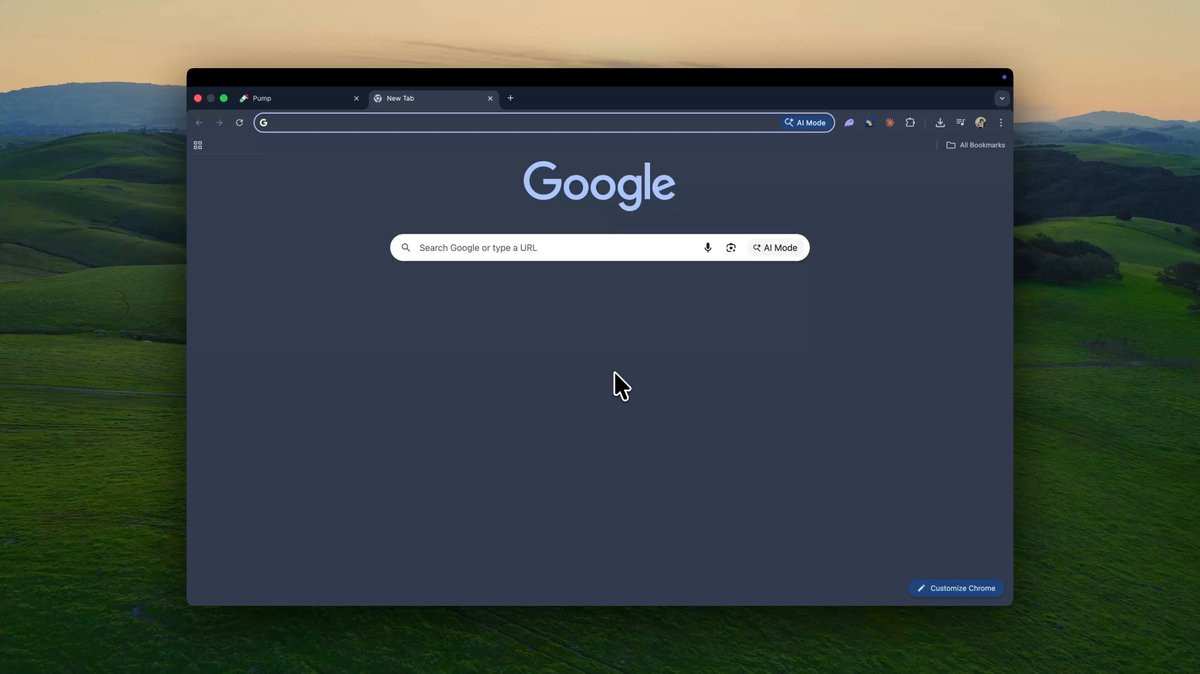1200x674 pixels.
Task: Open the rainbow extension icon
Action: (869, 123)
